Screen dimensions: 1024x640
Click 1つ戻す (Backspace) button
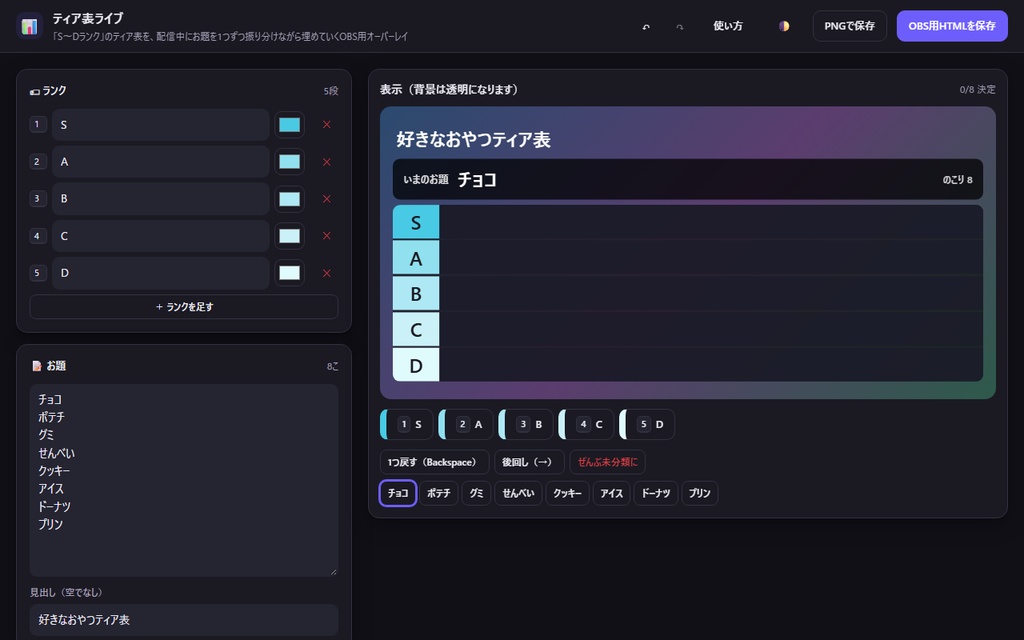pos(434,462)
